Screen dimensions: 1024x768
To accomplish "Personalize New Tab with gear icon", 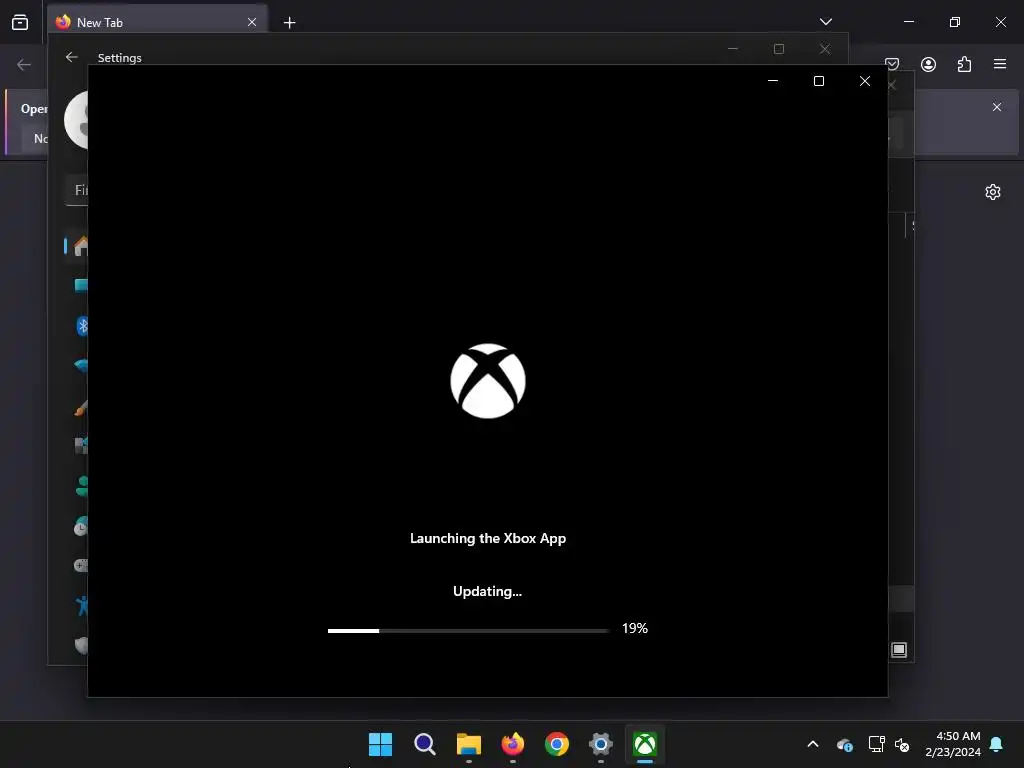I will pyautogui.click(x=993, y=192).
